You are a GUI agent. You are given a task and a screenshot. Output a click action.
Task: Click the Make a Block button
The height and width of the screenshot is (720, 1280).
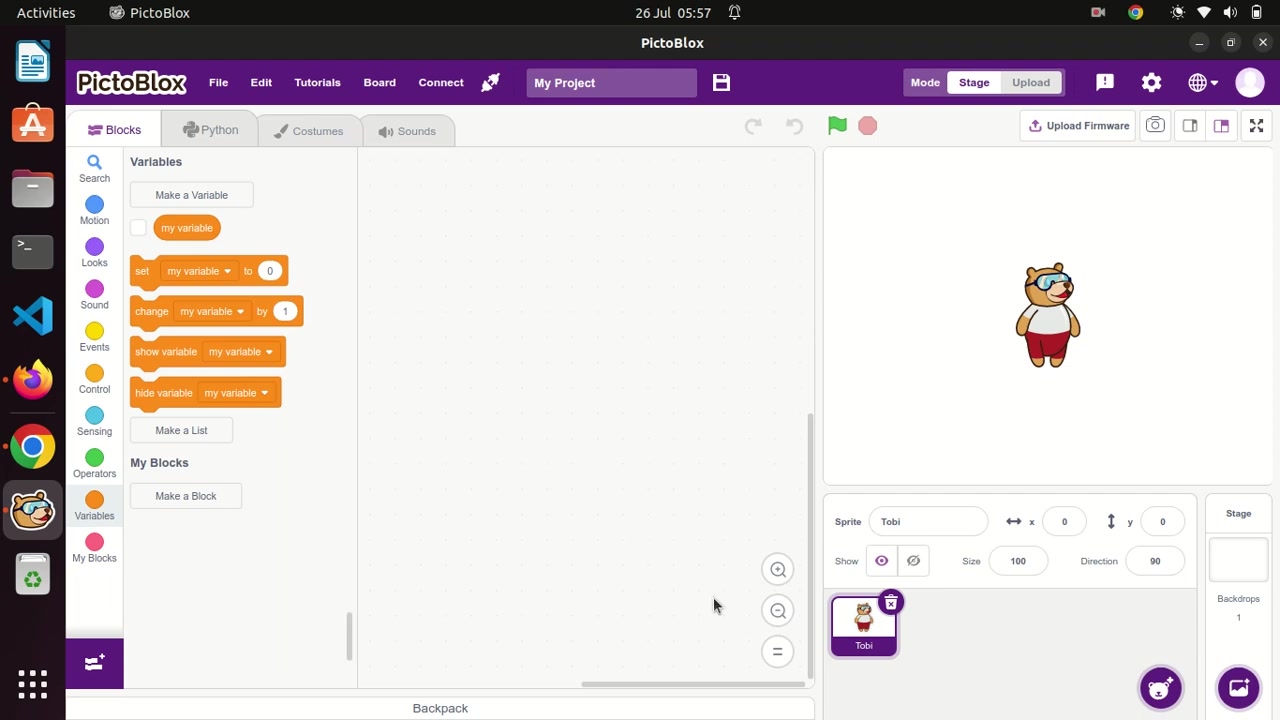(185, 496)
